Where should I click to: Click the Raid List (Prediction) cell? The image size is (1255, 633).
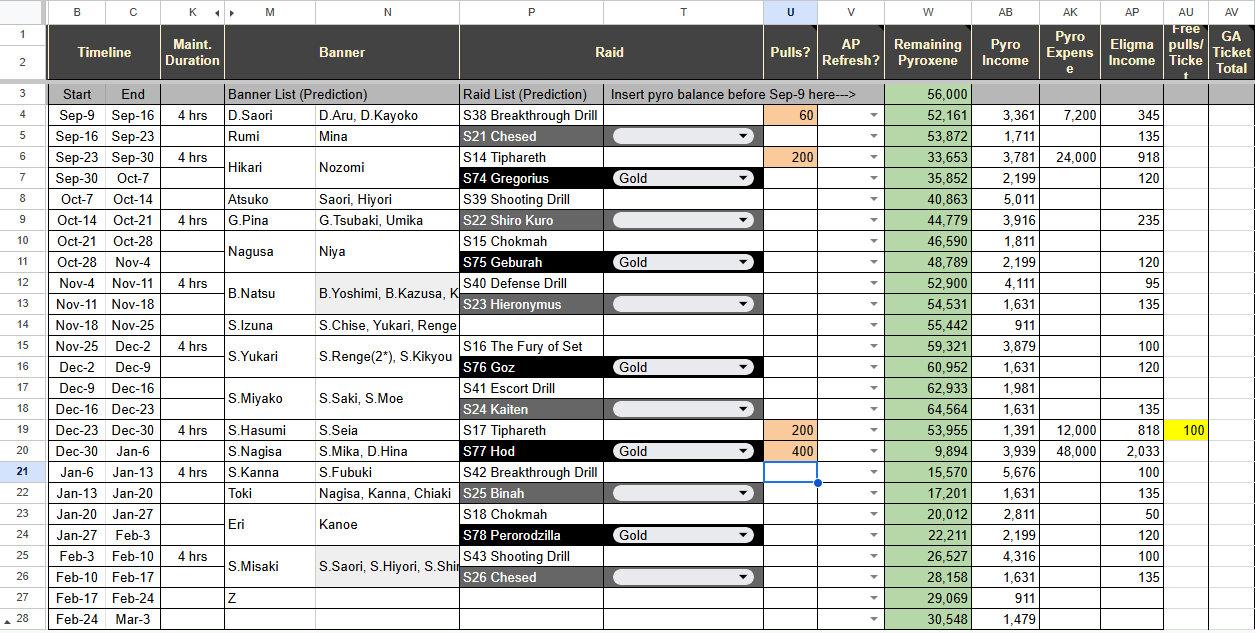click(x=531, y=94)
